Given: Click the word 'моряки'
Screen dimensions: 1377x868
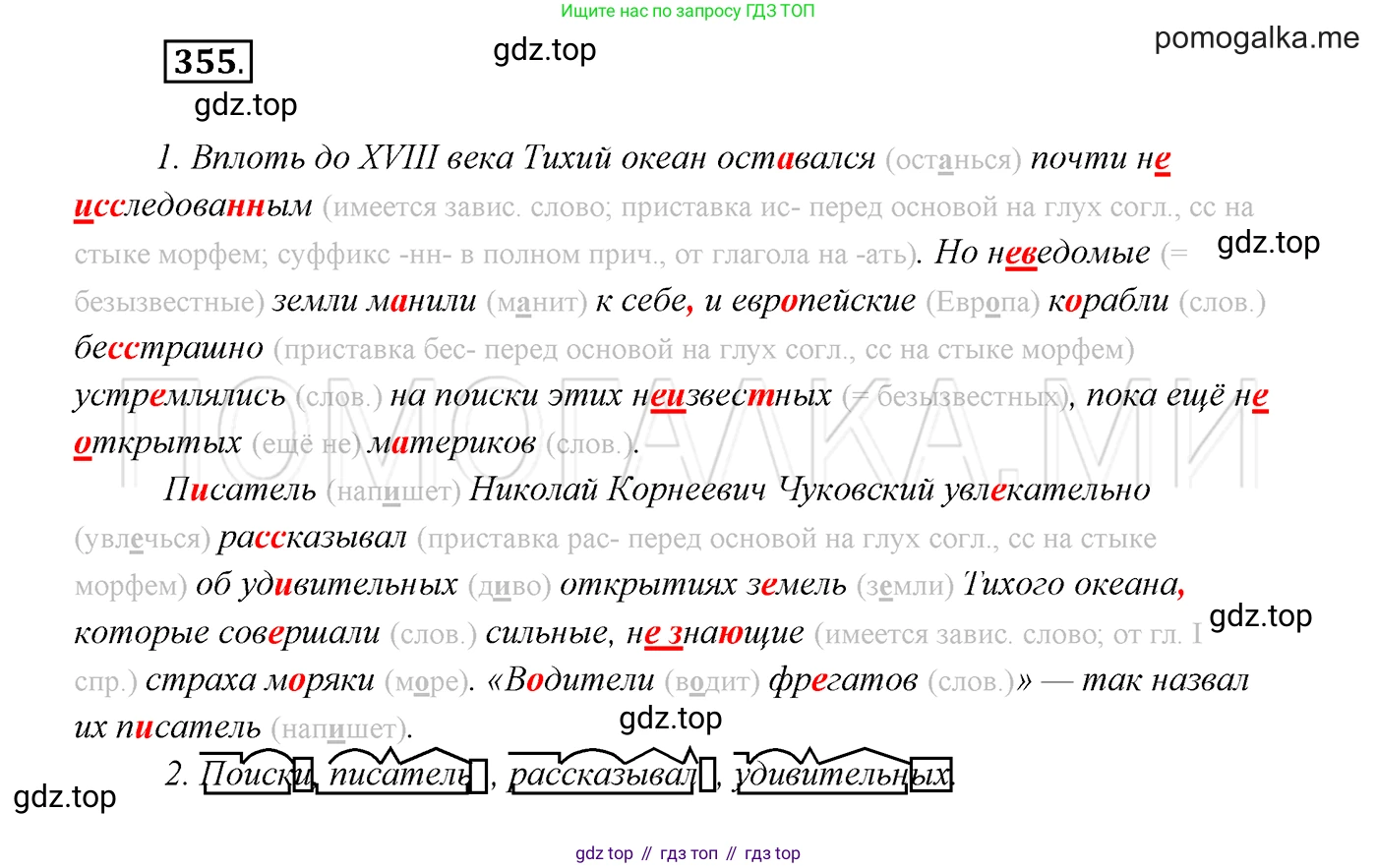Looking at the screenshot, I should coord(320,679).
